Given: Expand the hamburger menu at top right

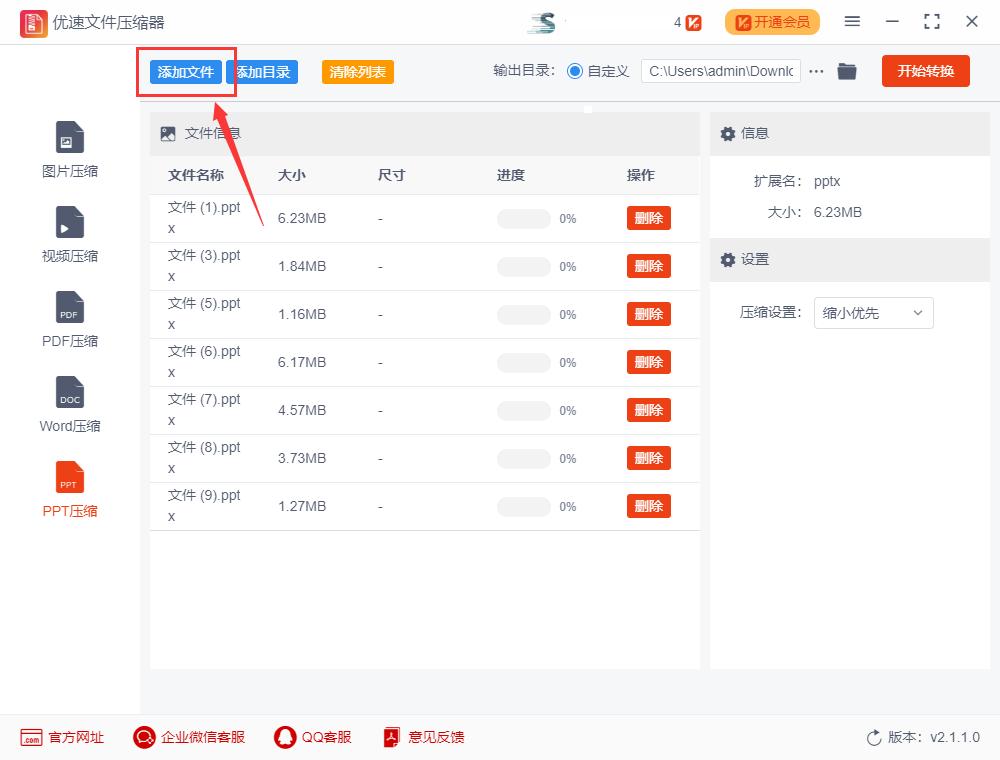Looking at the screenshot, I should [852, 20].
